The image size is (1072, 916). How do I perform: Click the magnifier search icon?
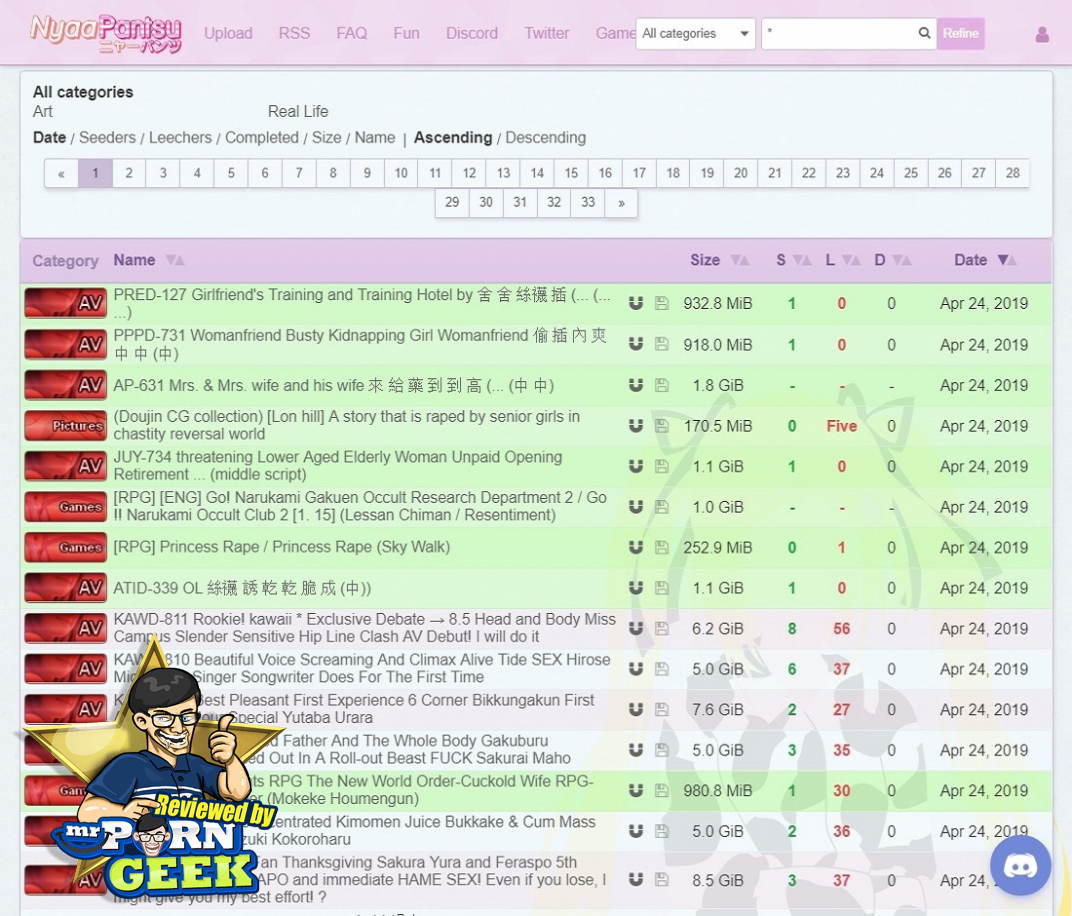click(924, 33)
